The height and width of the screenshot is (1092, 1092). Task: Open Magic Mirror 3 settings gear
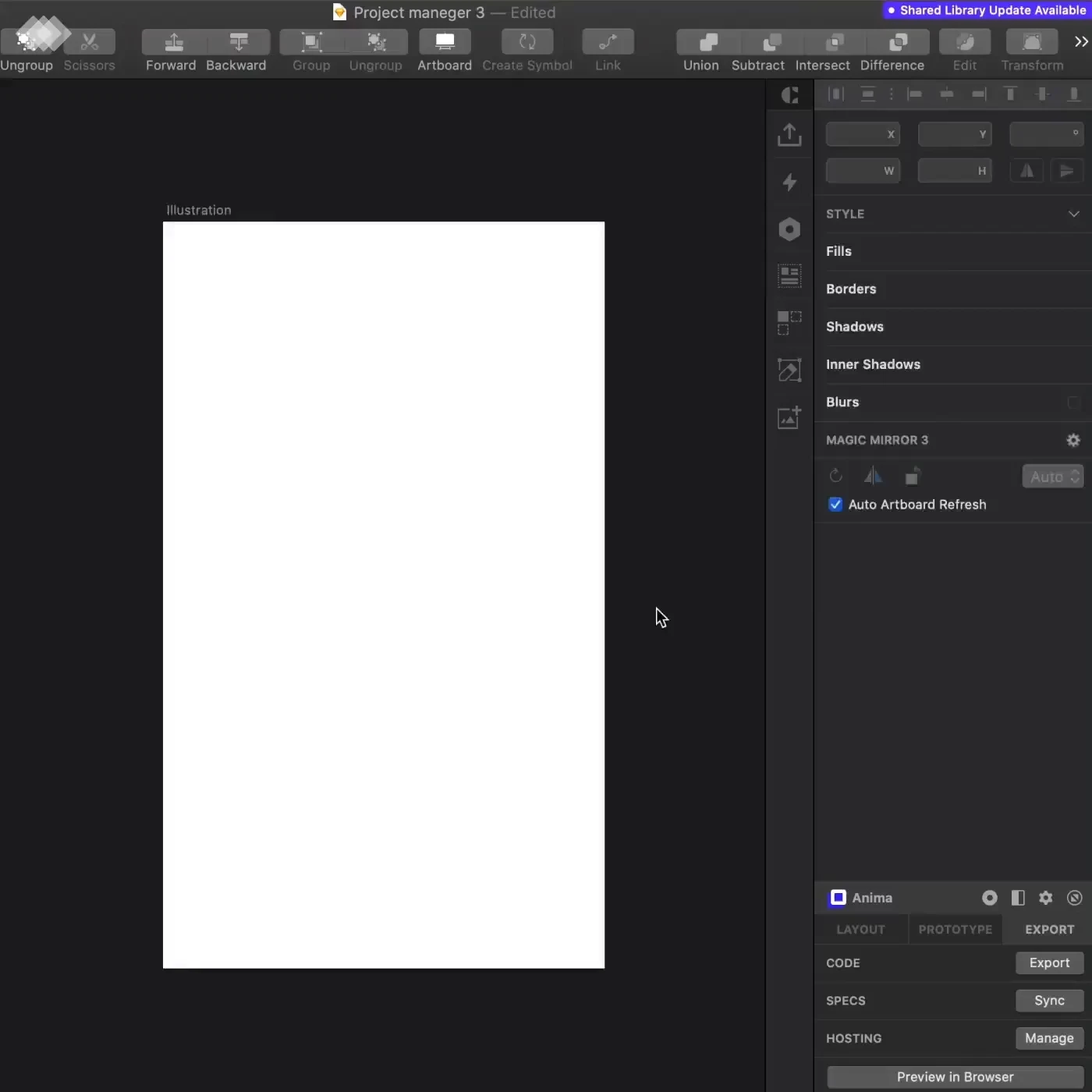[1073, 441]
